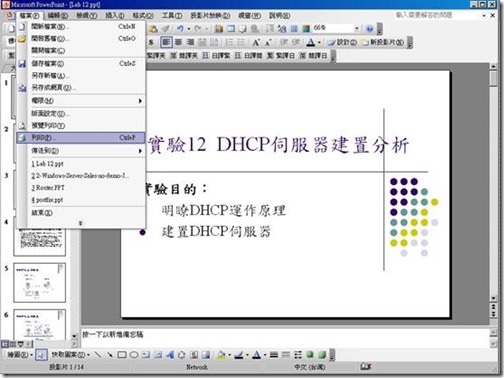Open the Undo history dropdown arrow
This screenshot has width=504, height=378.
(x=189, y=29)
